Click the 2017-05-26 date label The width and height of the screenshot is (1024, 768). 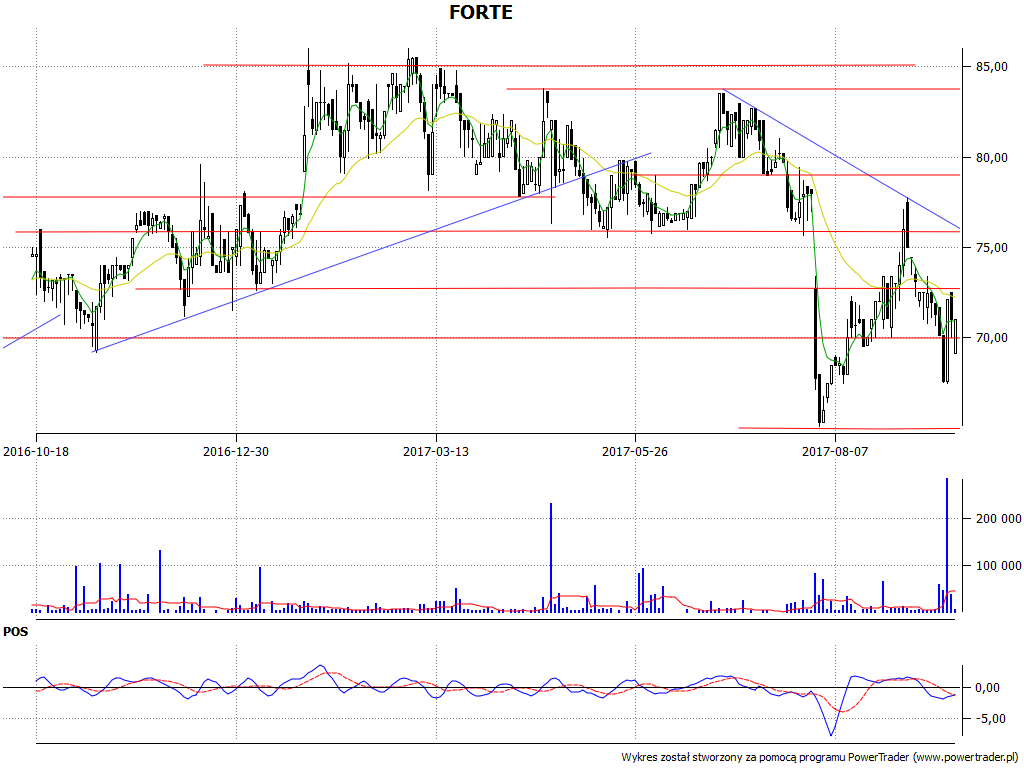click(635, 451)
